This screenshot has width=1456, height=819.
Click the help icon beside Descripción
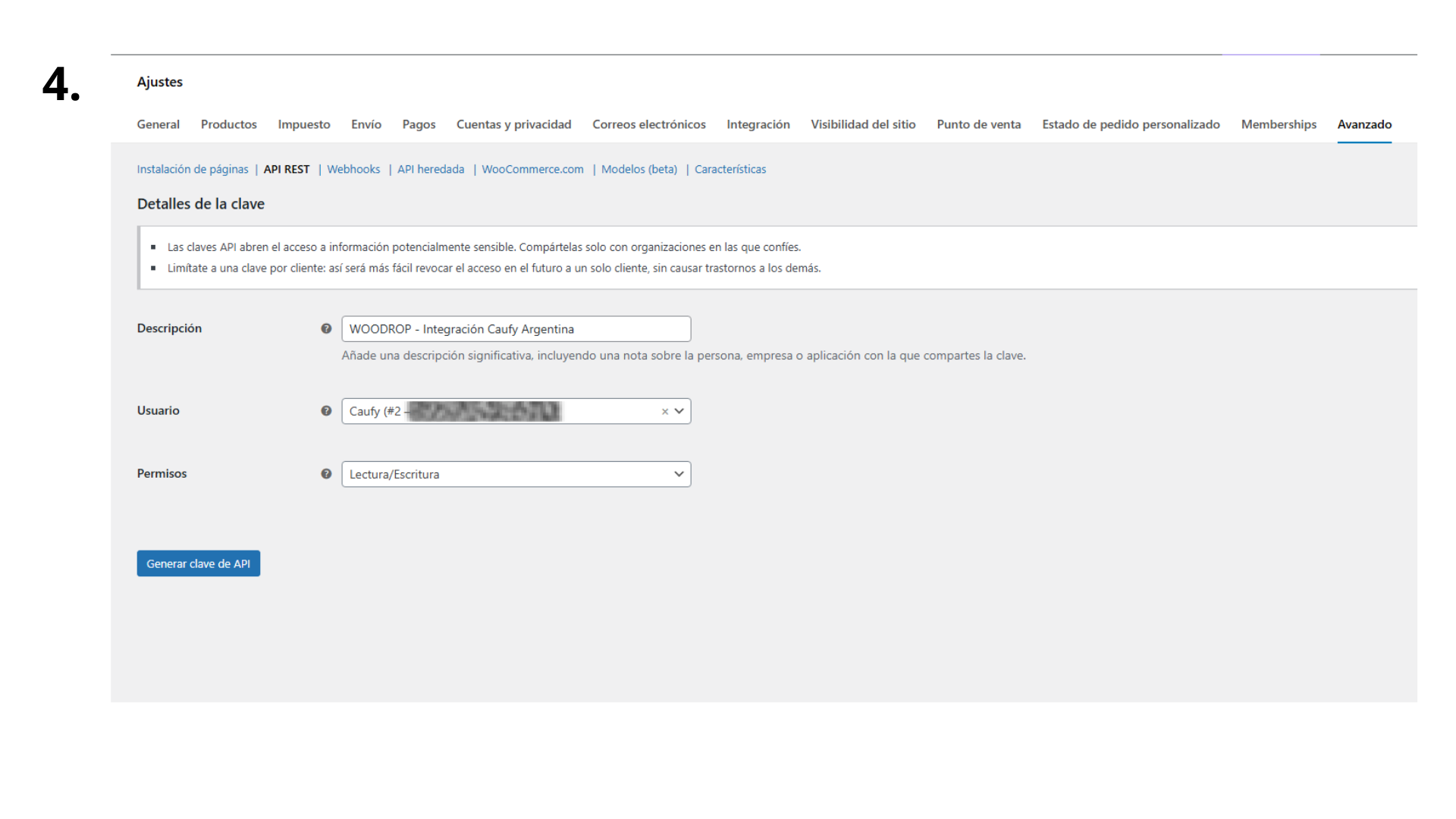[x=326, y=328]
